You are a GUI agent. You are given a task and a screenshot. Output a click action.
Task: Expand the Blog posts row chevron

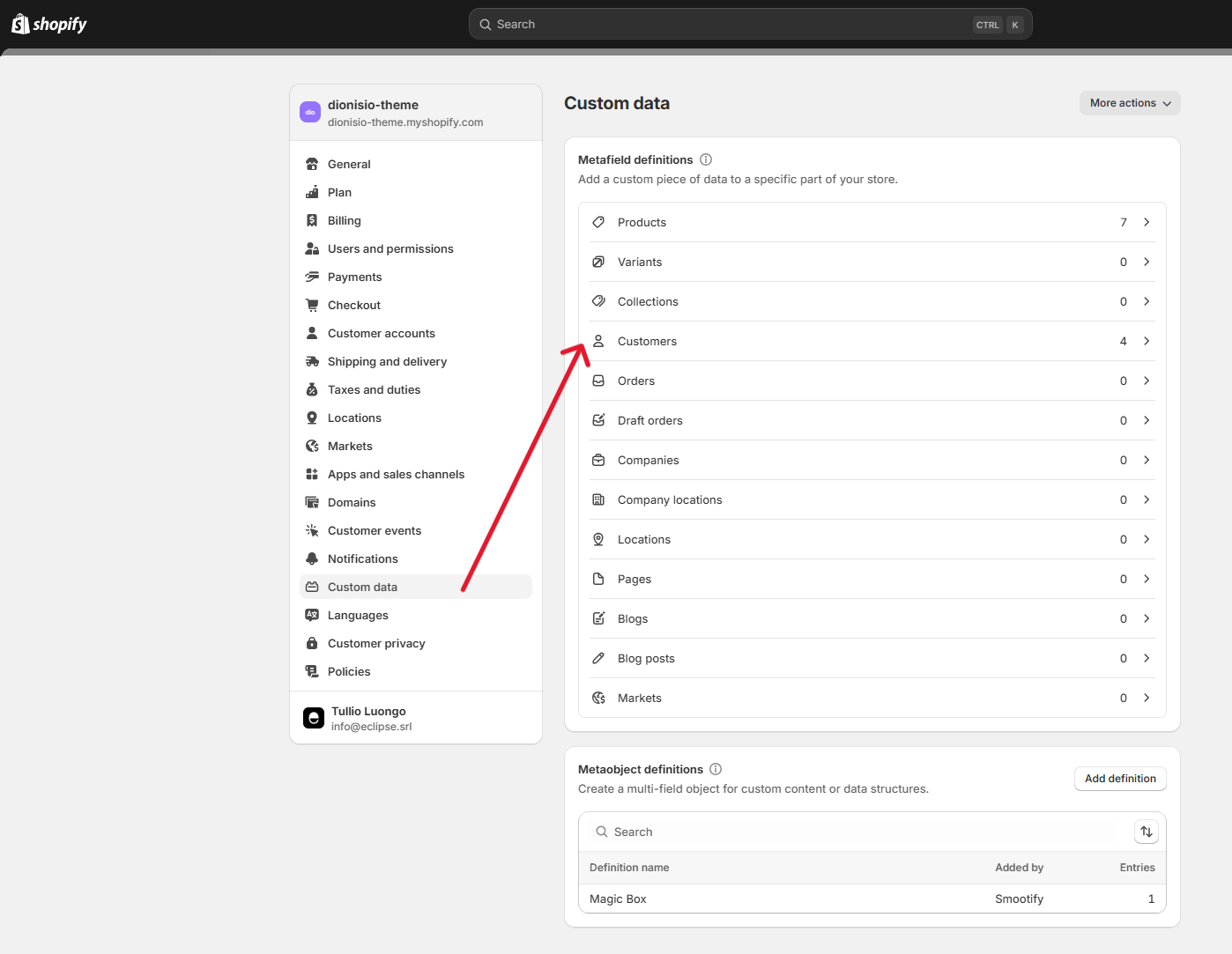click(x=1147, y=658)
